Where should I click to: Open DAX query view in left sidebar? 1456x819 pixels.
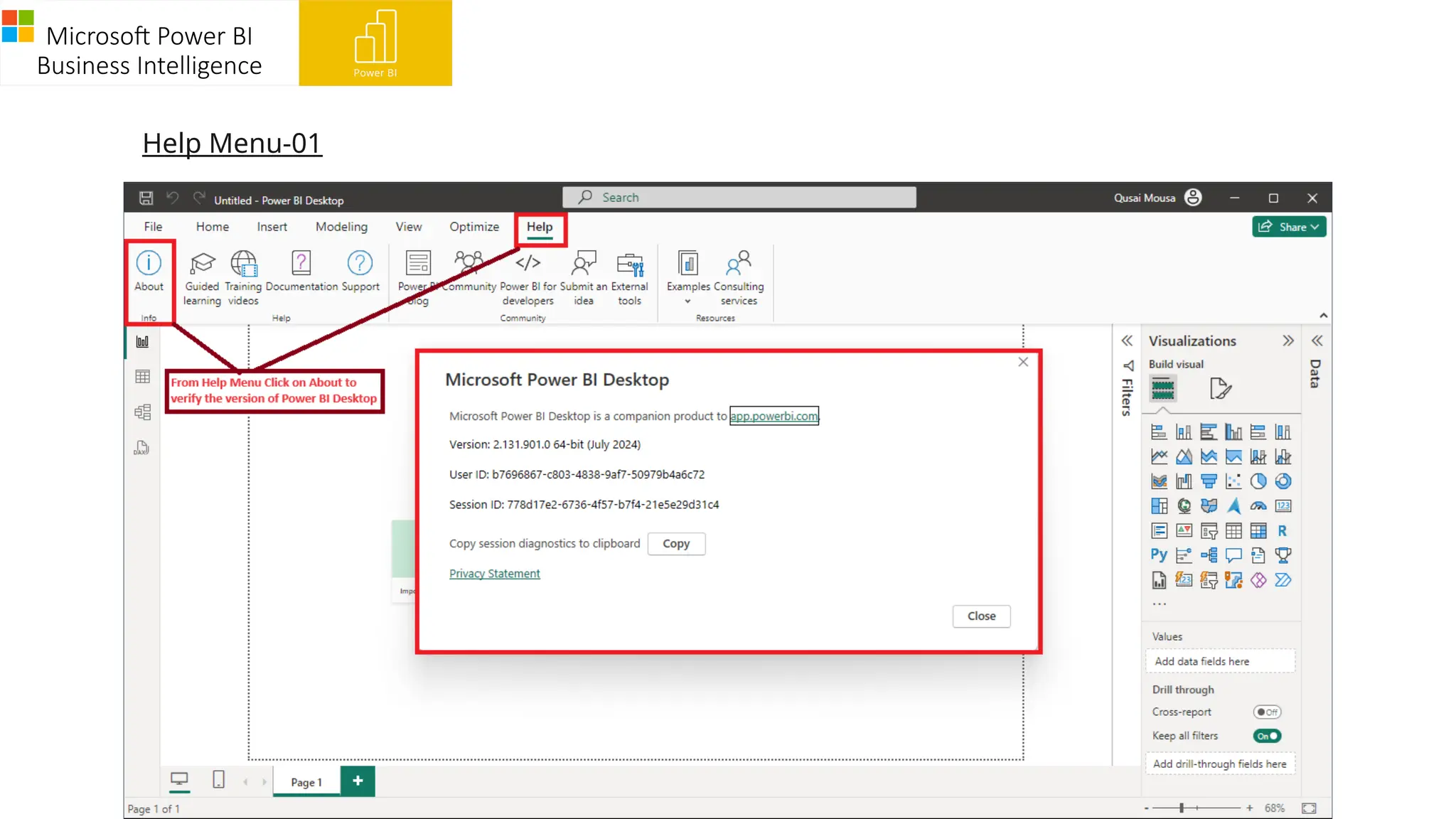tap(141, 448)
